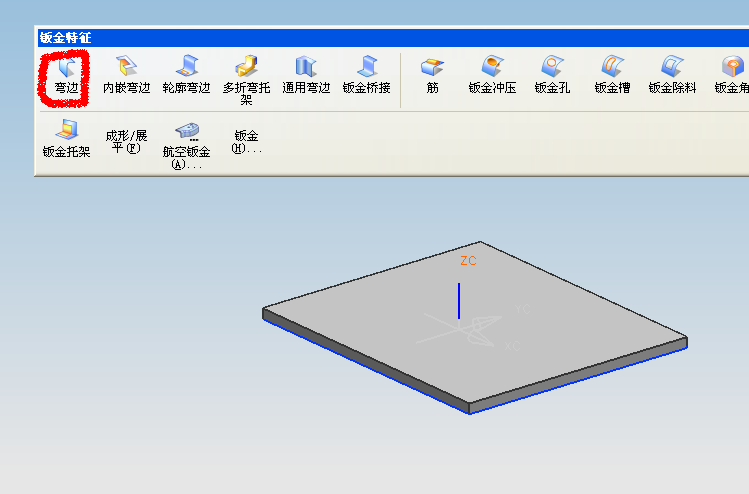The height and width of the screenshot is (494, 749).
Task: Select the 筋 bead tool
Action: [432, 75]
